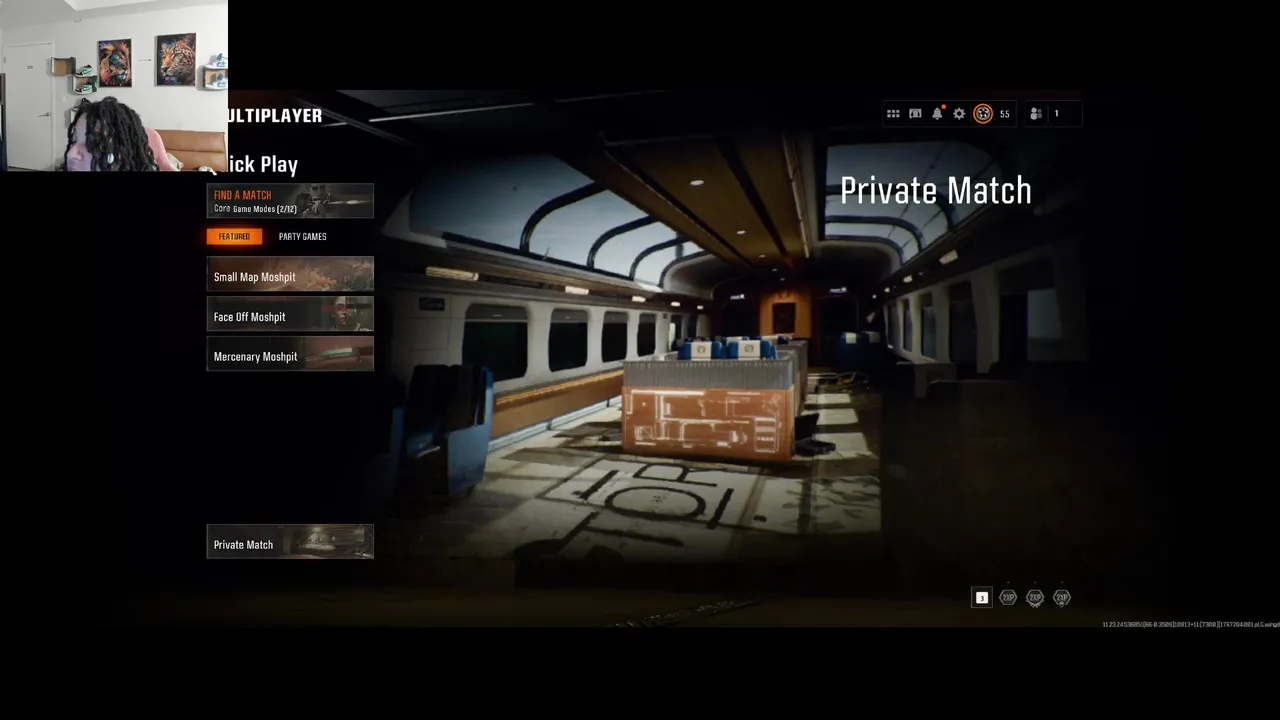Click the white token box labeled 3
This screenshot has width=1280, height=720.
[x=982, y=598]
